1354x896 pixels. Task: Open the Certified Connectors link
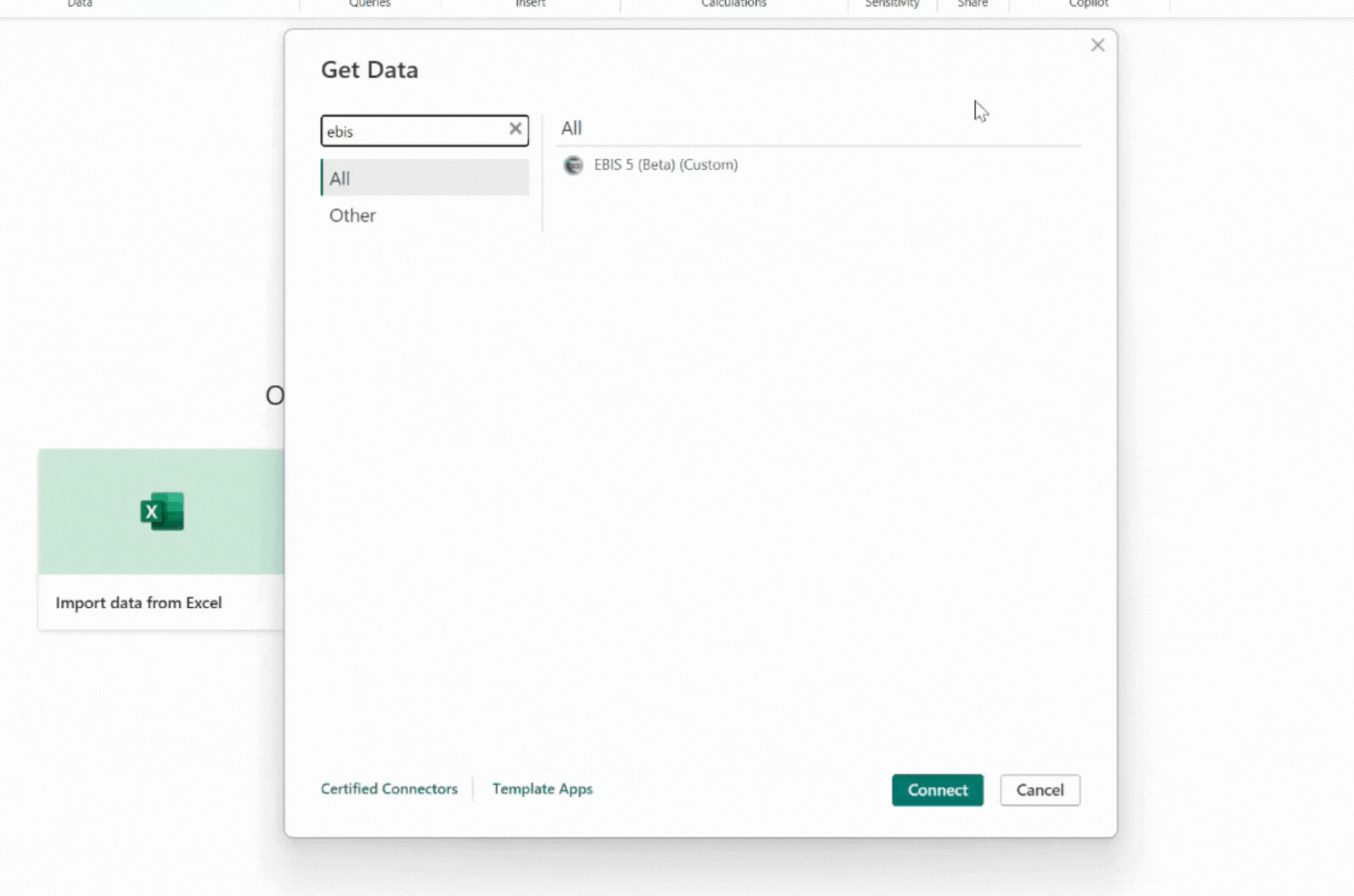tap(389, 788)
